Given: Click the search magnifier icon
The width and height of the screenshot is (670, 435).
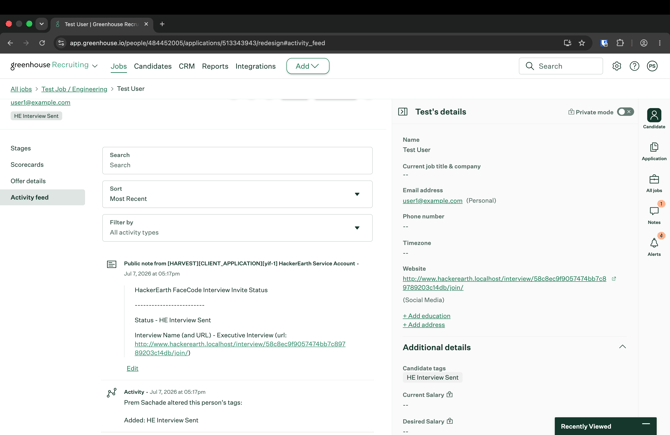Looking at the screenshot, I should pyautogui.click(x=529, y=66).
